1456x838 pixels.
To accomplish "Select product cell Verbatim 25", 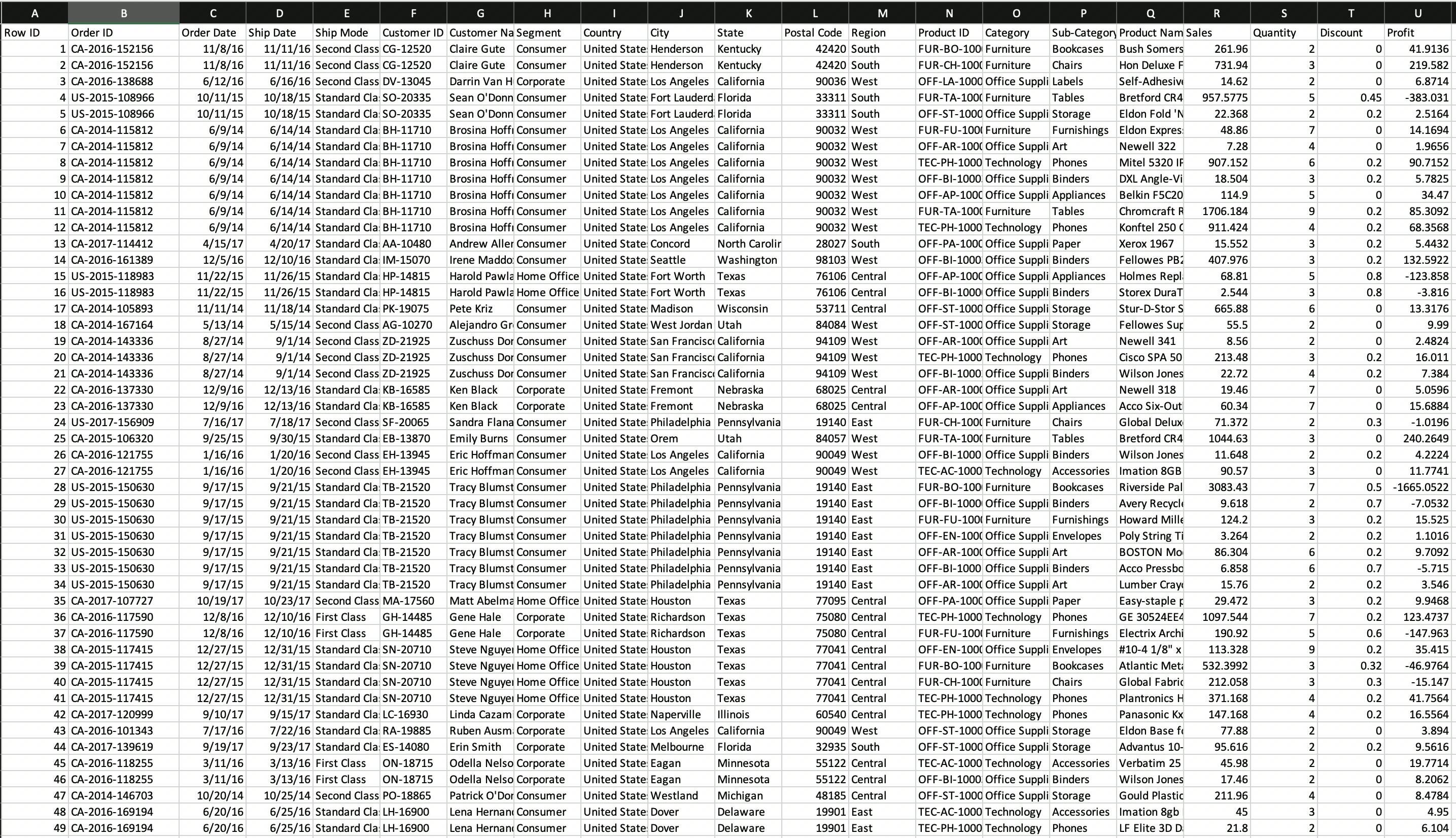I will [1150, 763].
